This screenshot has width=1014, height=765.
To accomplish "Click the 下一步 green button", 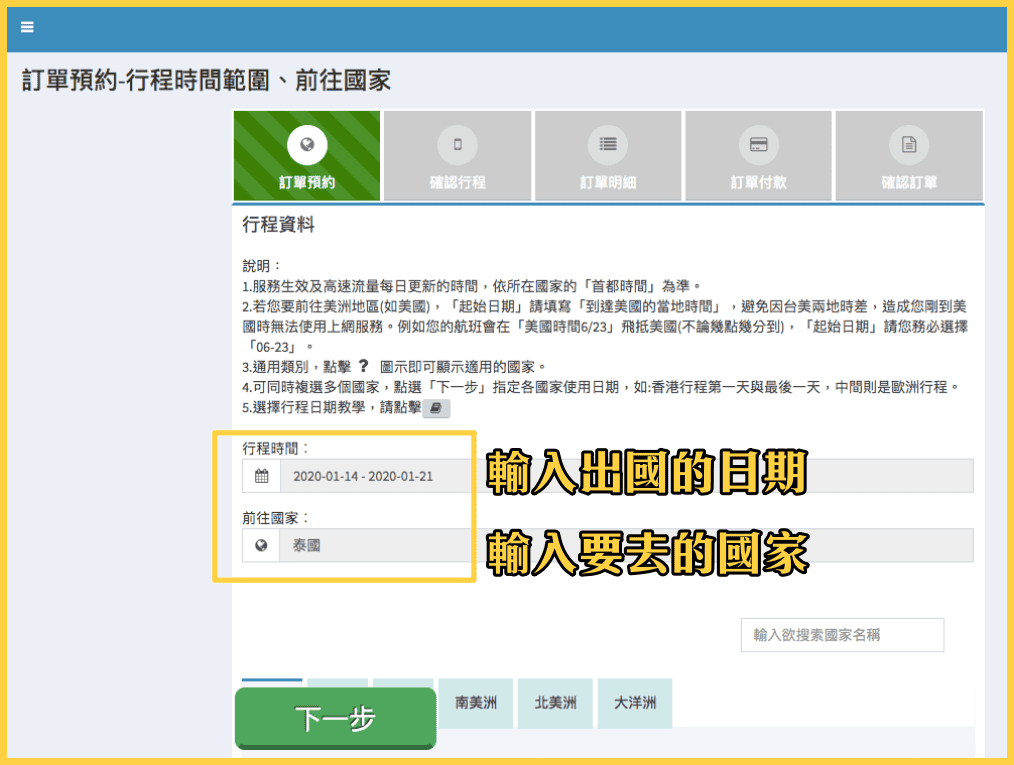I will coord(336,718).
